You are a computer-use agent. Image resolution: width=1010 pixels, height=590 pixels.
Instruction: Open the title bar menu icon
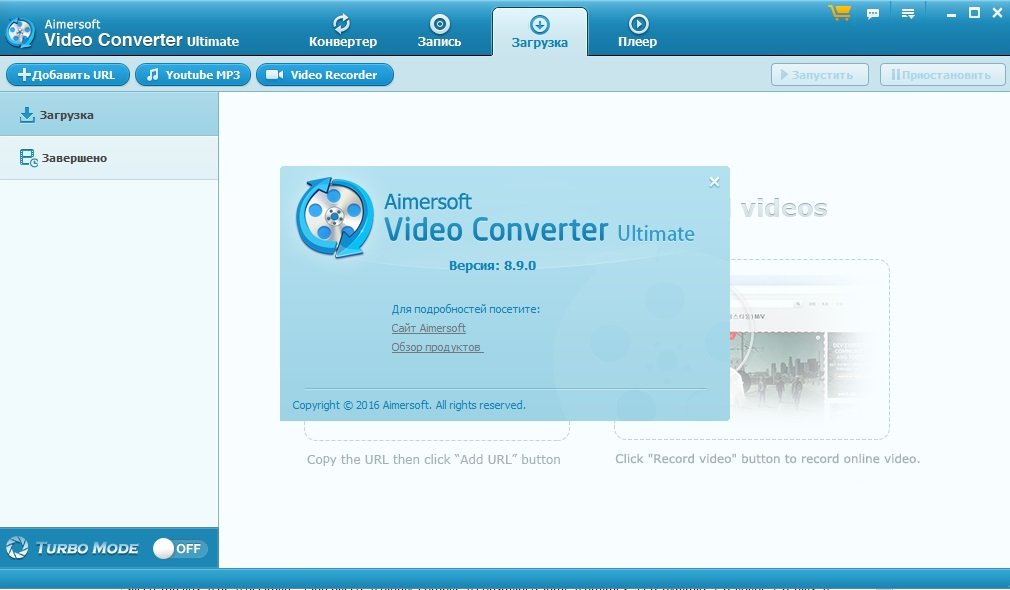(908, 14)
